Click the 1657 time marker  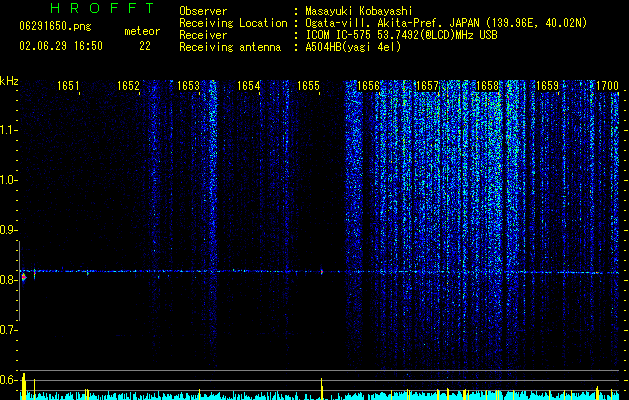pyautogui.click(x=428, y=86)
